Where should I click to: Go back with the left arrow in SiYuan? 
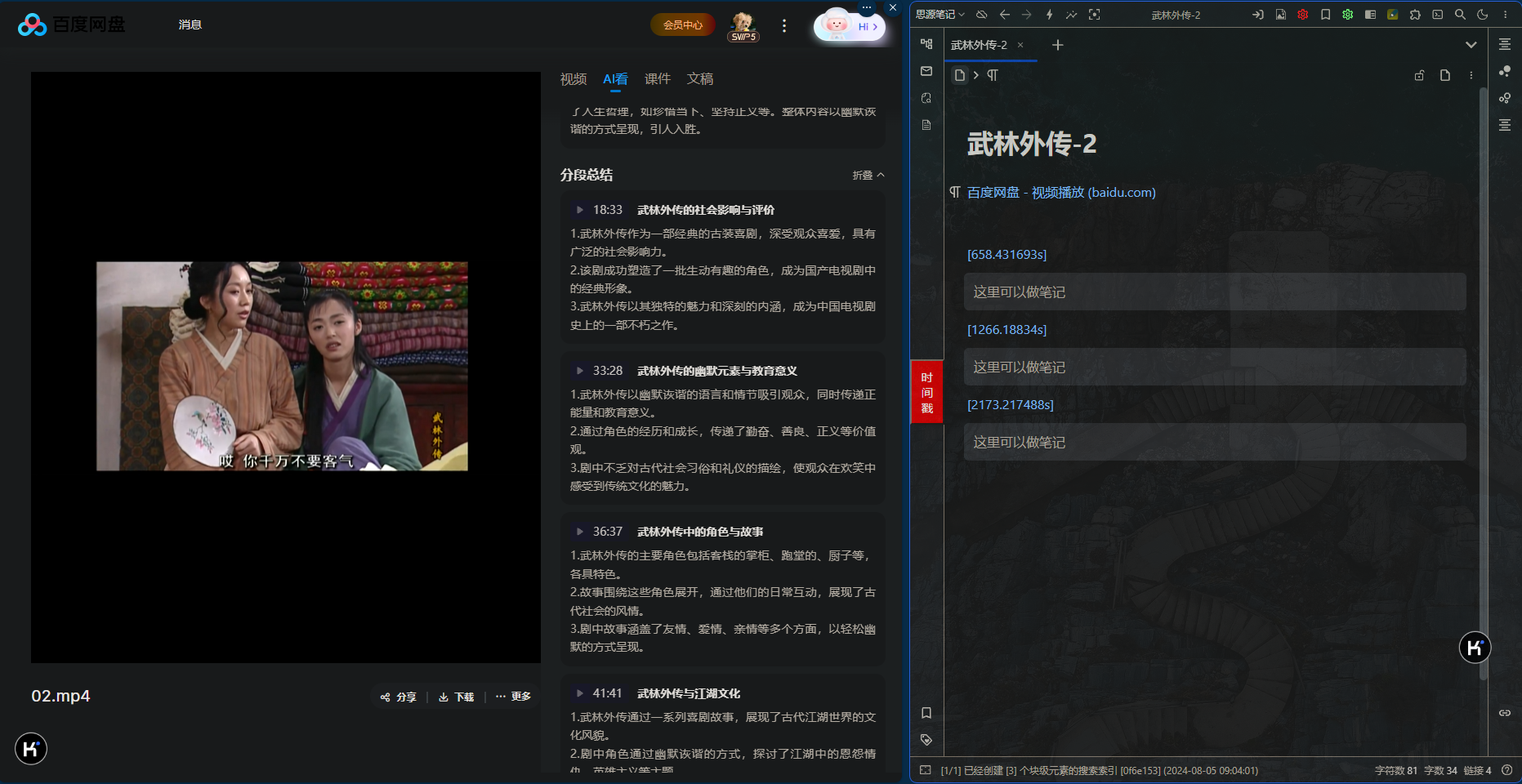[x=1005, y=15]
